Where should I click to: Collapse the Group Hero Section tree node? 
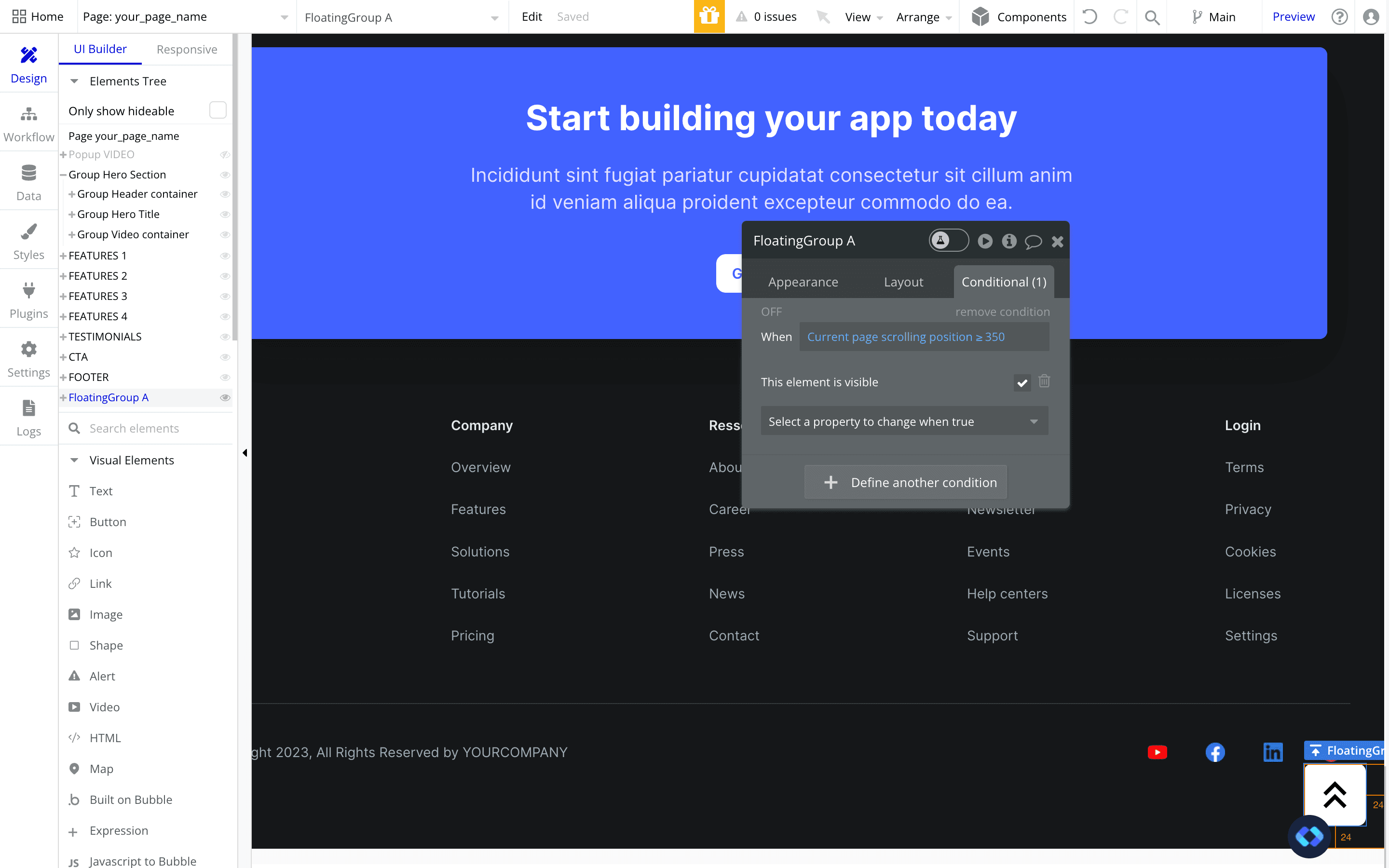pyautogui.click(x=63, y=175)
